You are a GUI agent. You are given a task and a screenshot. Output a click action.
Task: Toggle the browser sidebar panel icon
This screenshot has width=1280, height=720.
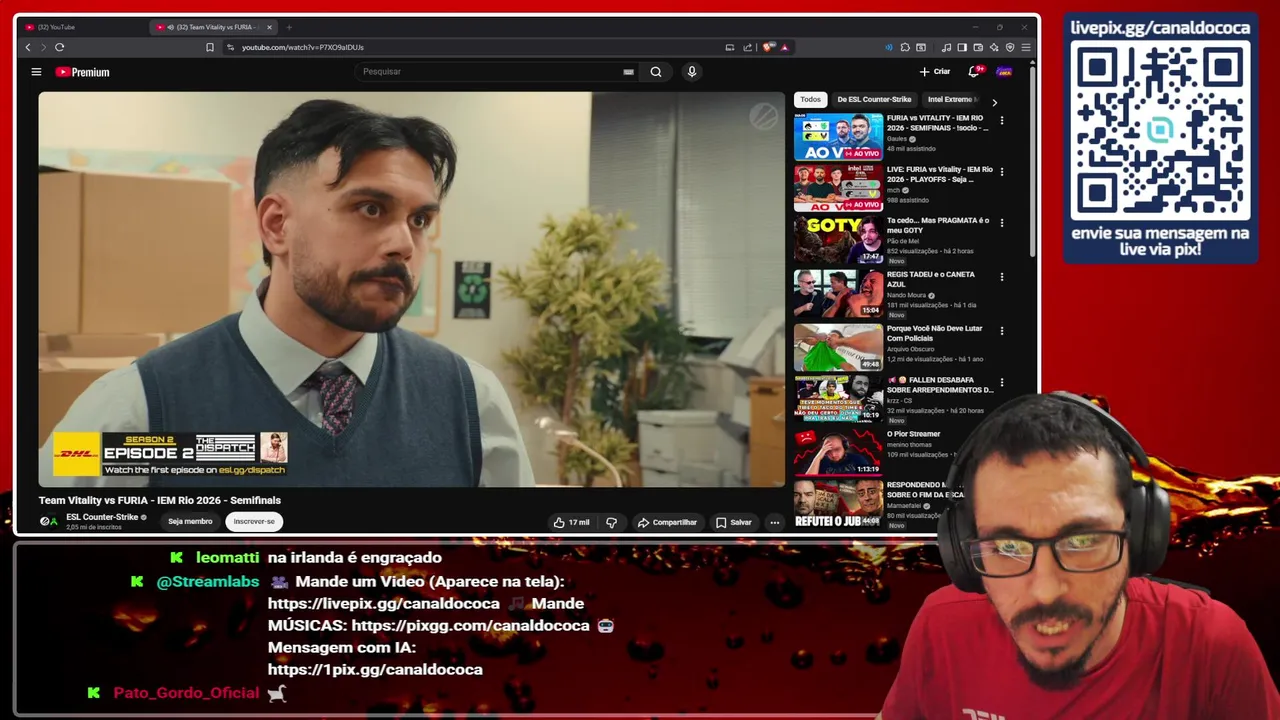[x=962, y=47]
